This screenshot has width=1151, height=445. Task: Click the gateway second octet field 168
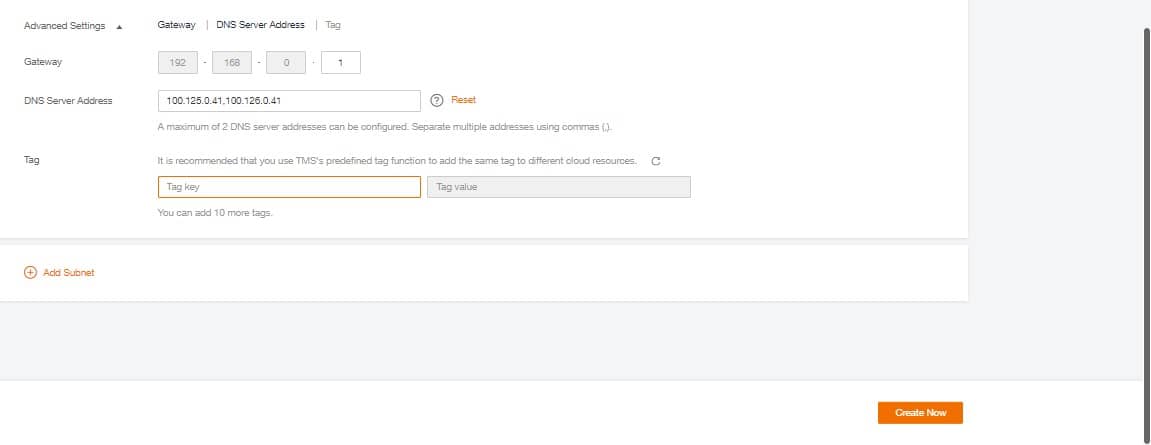pos(232,62)
